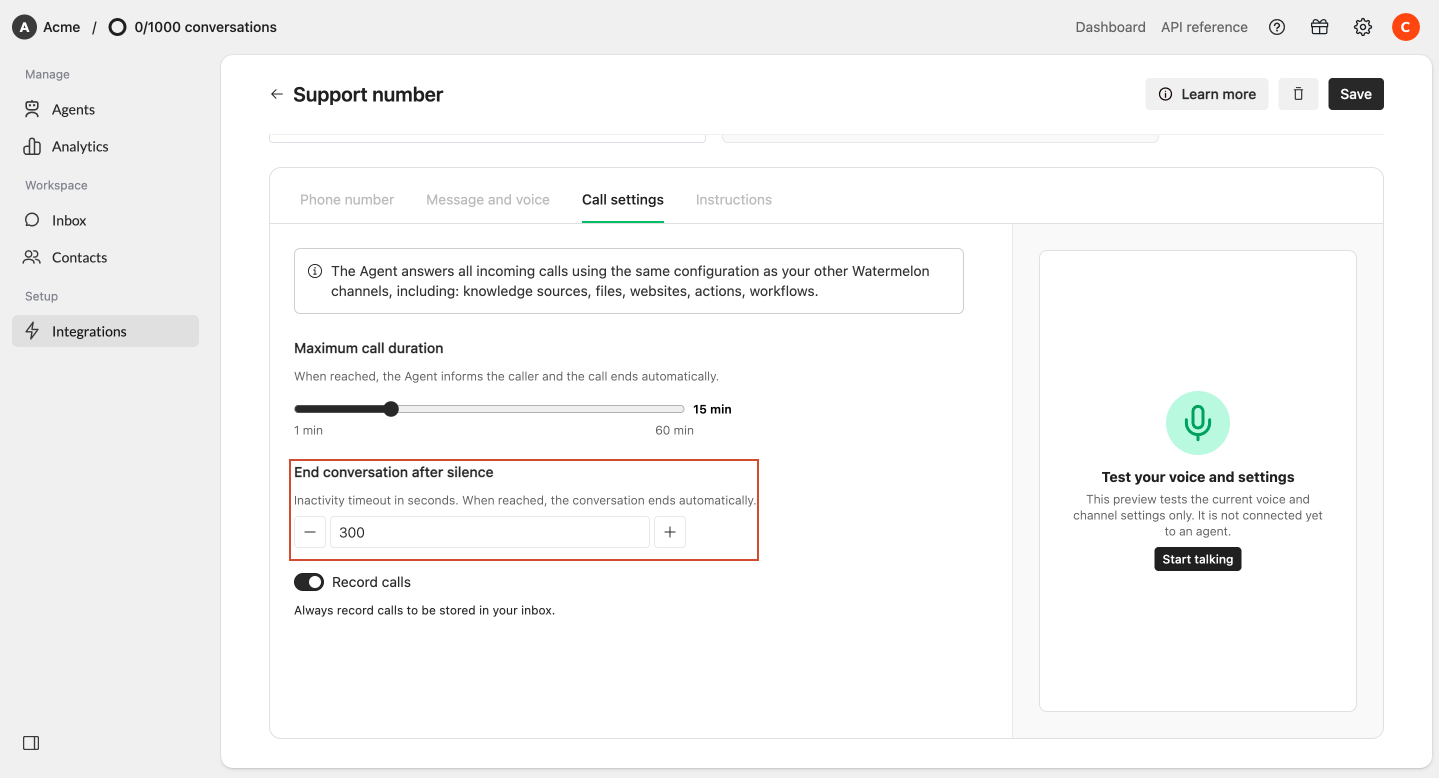Select the Call settings tab

(623, 199)
